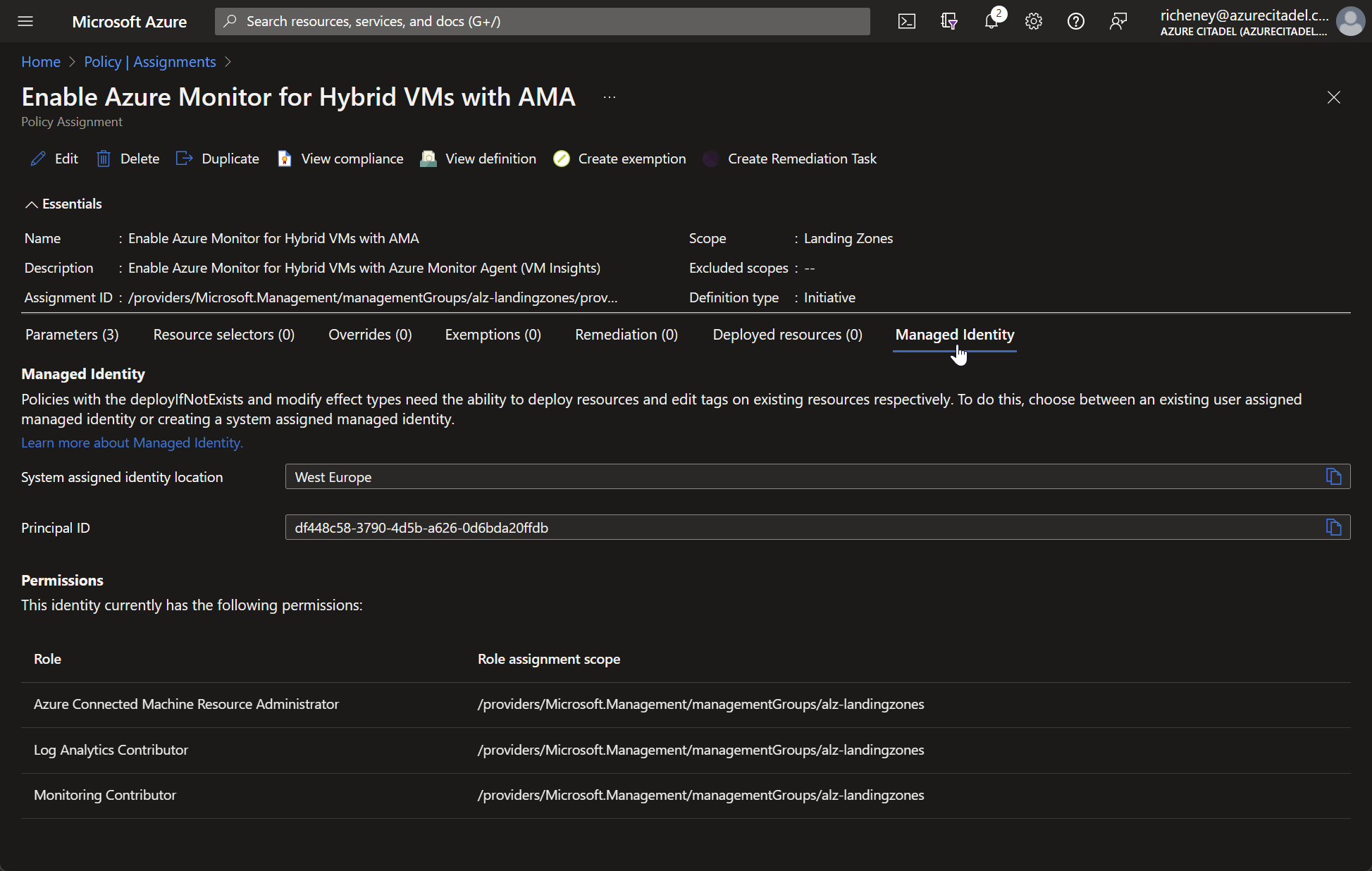Click the Delete trash icon
1372x871 pixels.
[127, 159]
